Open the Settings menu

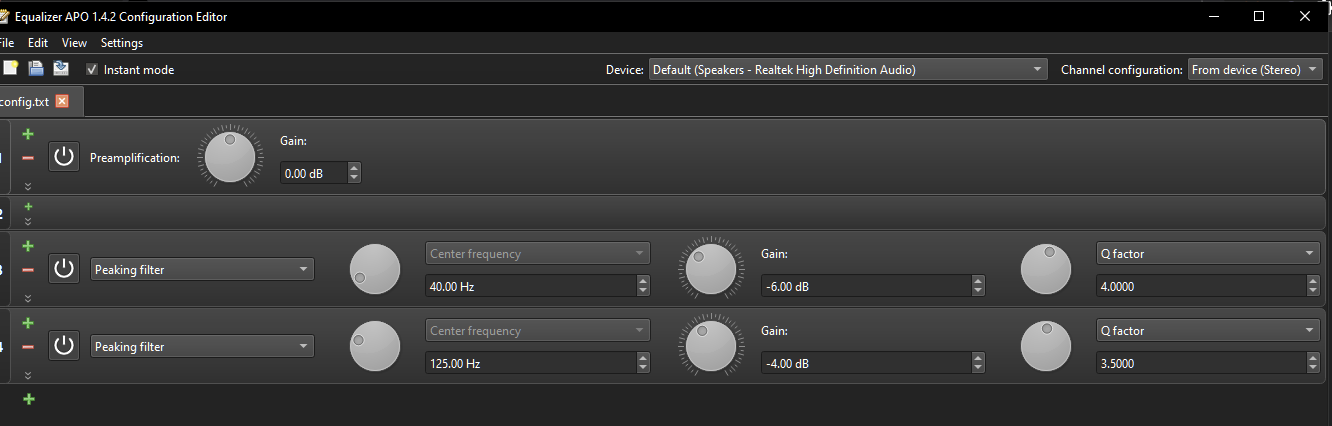point(122,43)
